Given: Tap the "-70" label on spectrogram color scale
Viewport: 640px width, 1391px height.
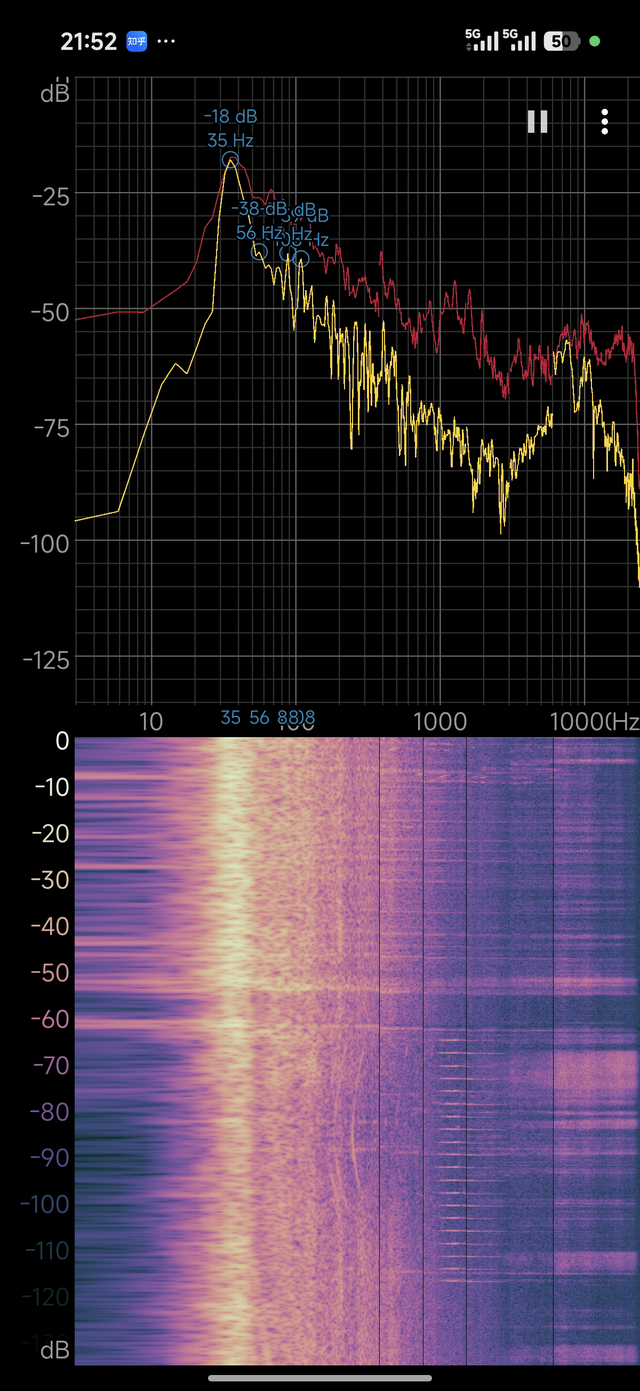Looking at the screenshot, I should 50,1065.
